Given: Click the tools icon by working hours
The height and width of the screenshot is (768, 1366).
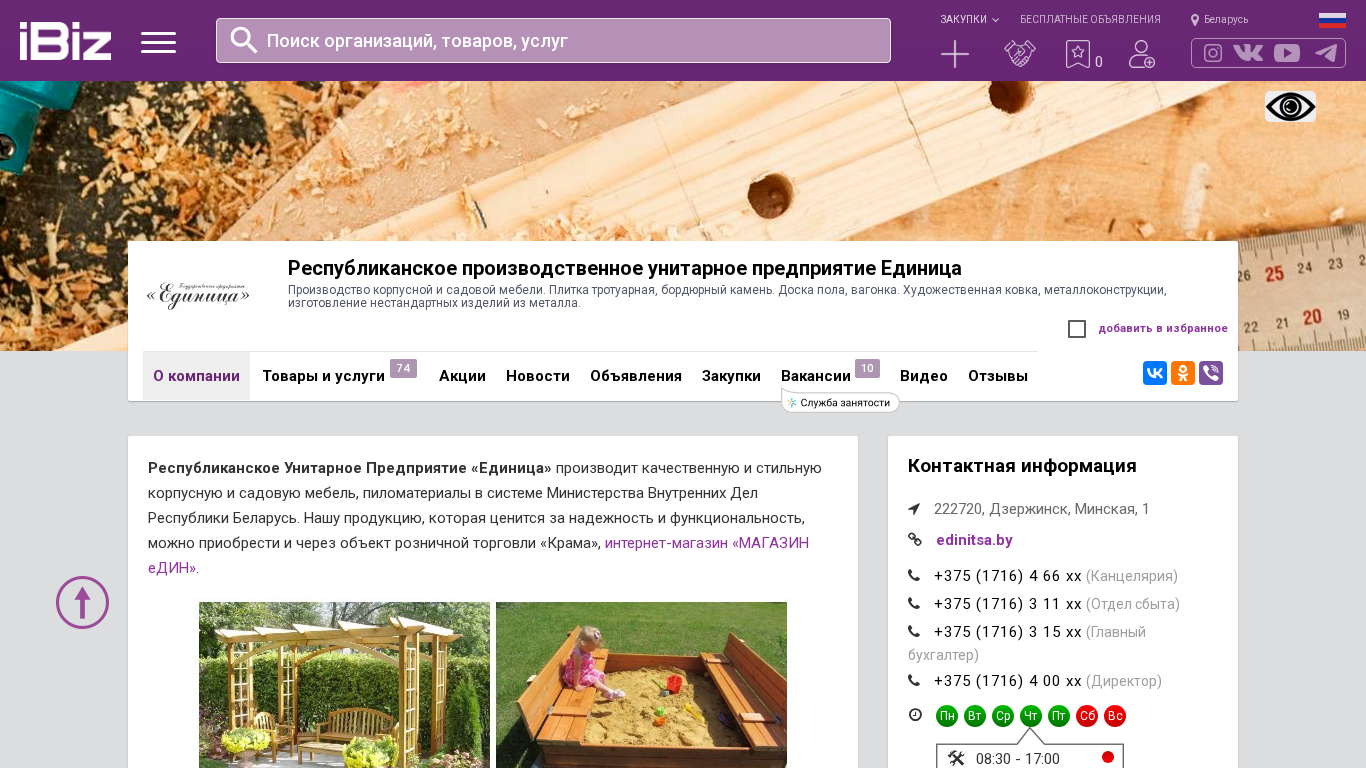Looking at the screenshot, I should [x=956, y=758].
